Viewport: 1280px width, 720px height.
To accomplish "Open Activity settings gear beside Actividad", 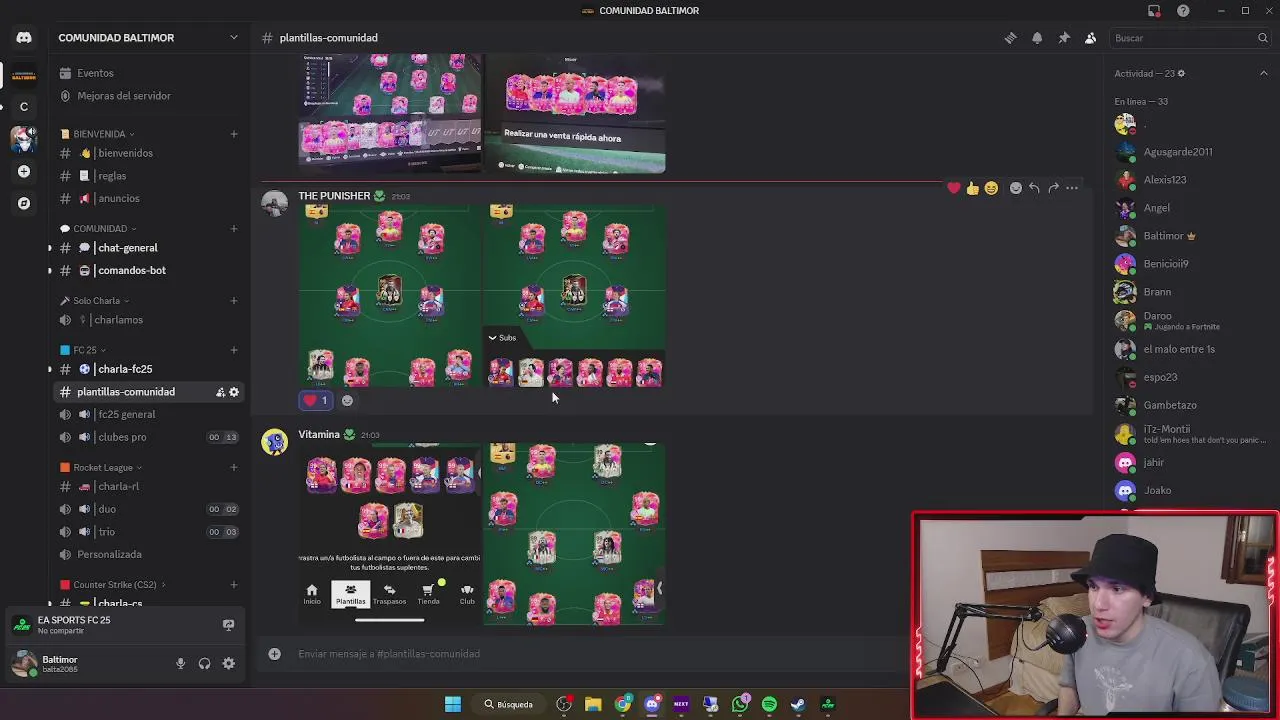I will click(1181, 73).
